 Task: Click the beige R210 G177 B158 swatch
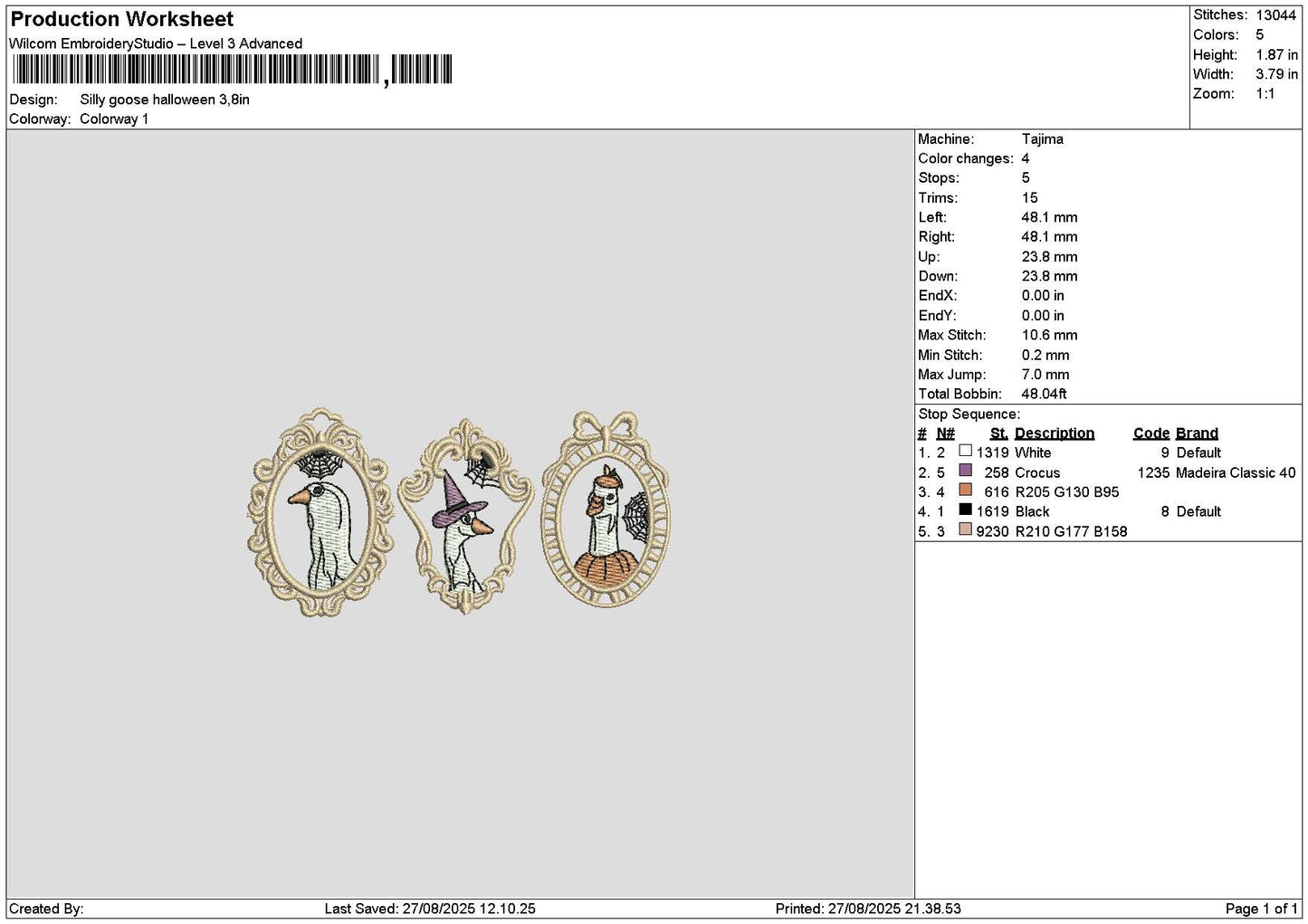pos(965,529)
